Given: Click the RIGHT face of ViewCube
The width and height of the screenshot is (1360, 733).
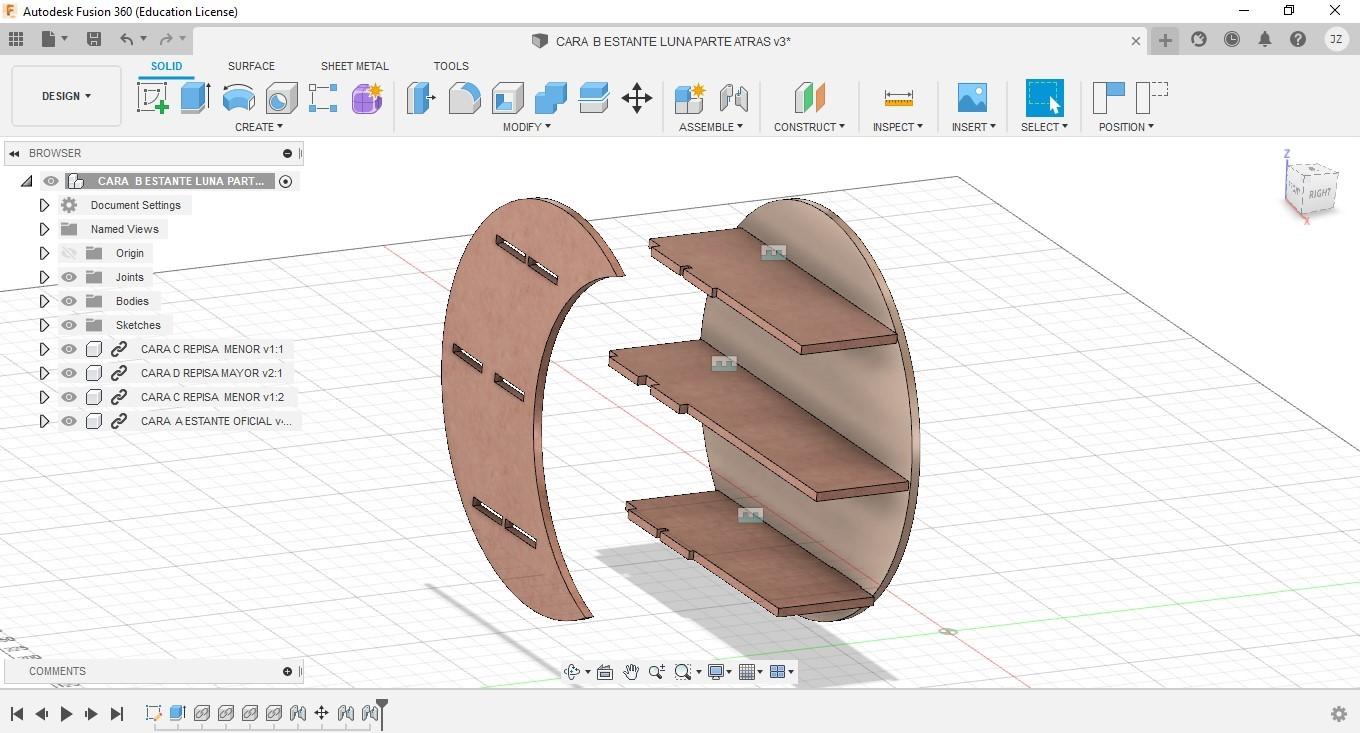Looking at the screenshot, I should click(1320, 193).
